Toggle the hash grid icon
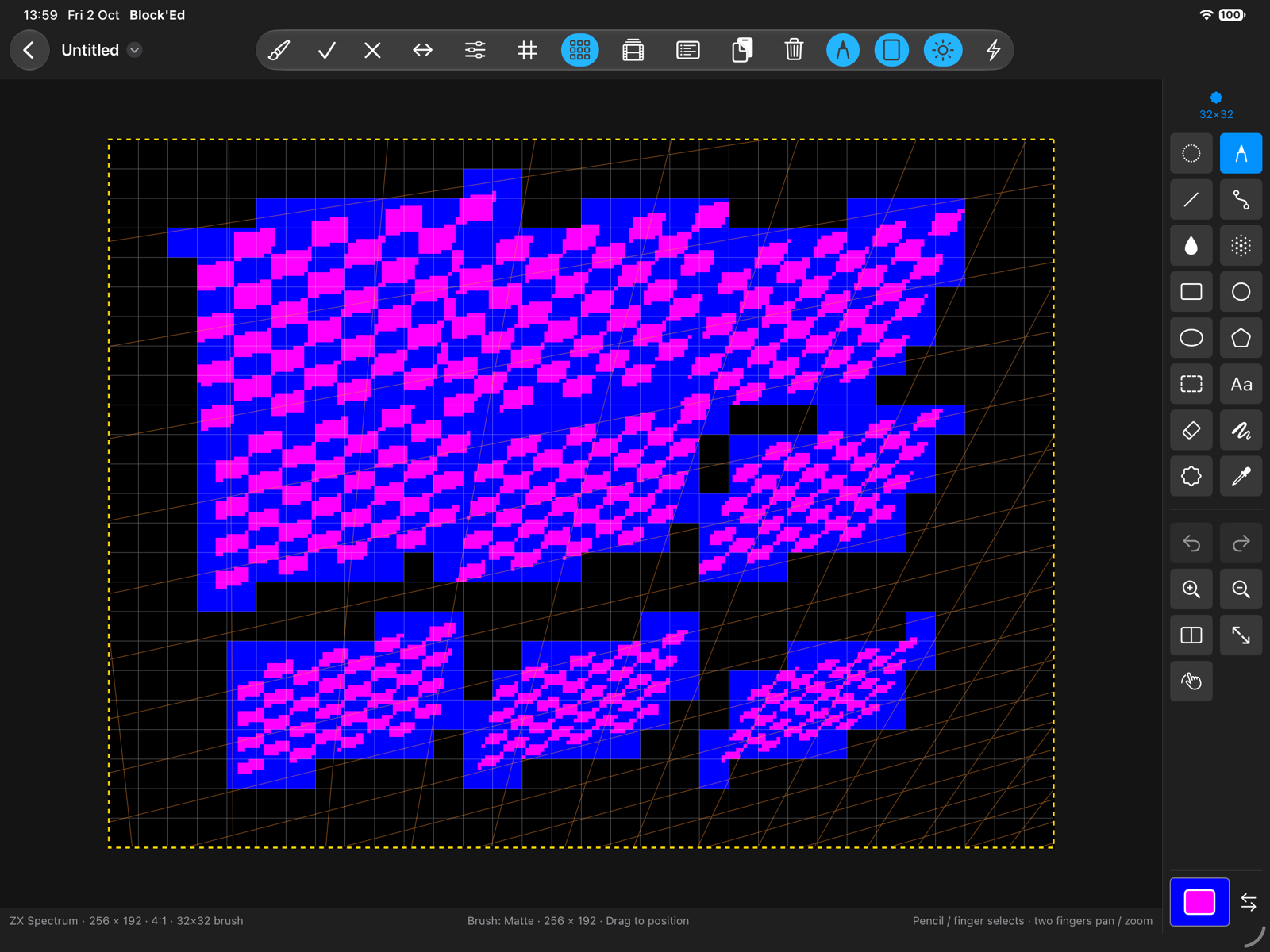 [x=527, y=50]
